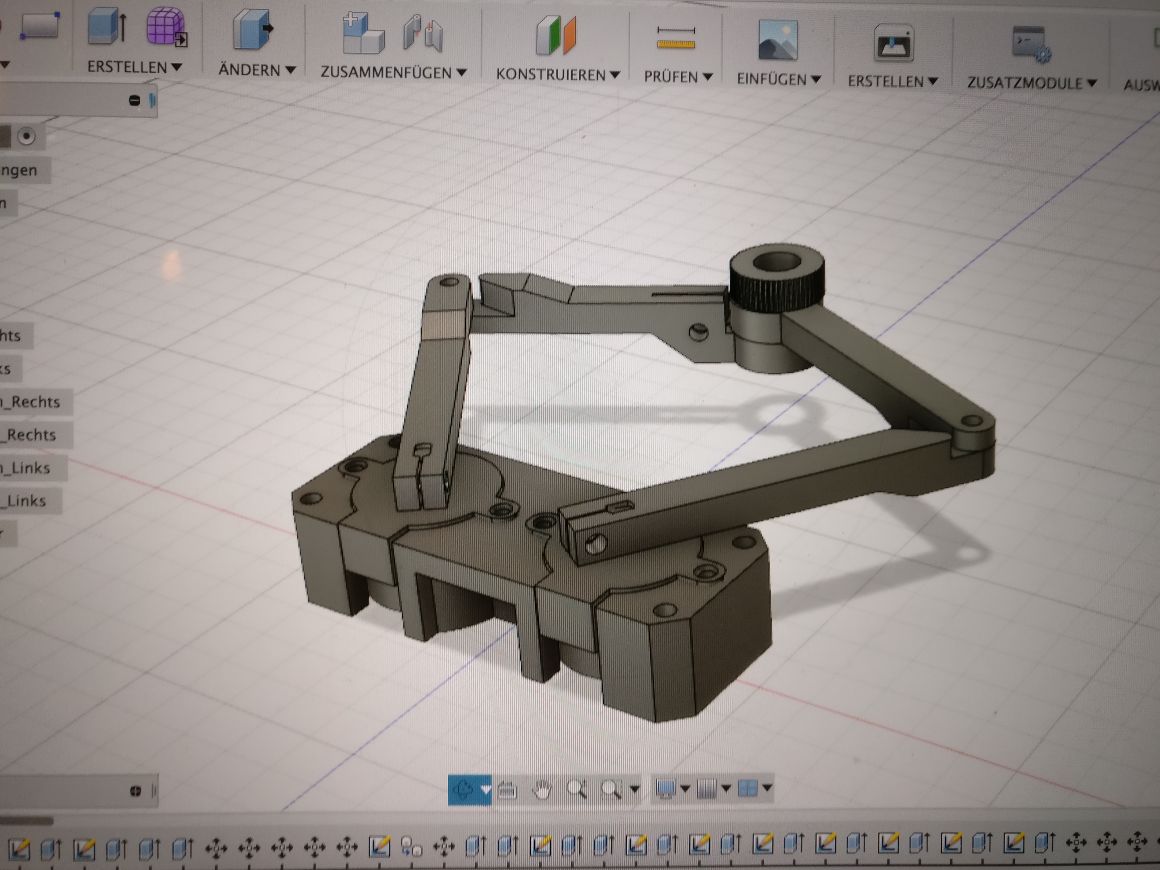Select the Zoom magnifier tool
This screenshot has width=1160, height=870.
(576, 789)
